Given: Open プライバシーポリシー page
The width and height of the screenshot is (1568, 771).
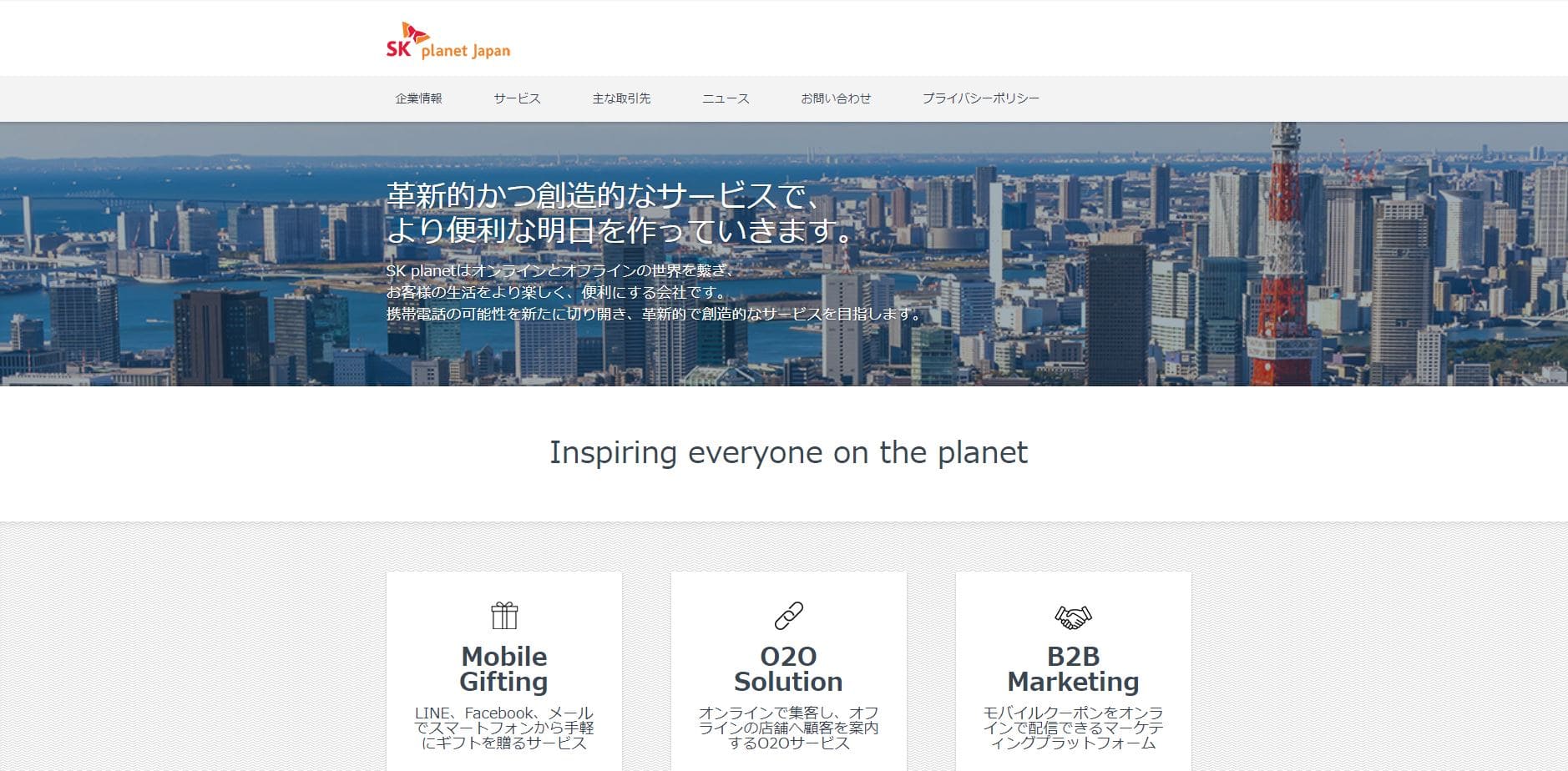Looking at the screenshot, I should pyautogui.click(x=981, y=98).
